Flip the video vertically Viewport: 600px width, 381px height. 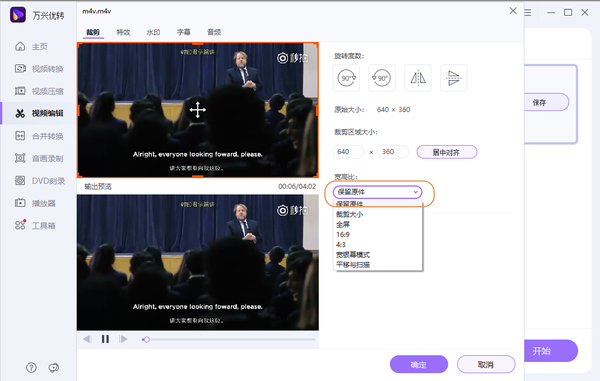(x=453, y=78)
